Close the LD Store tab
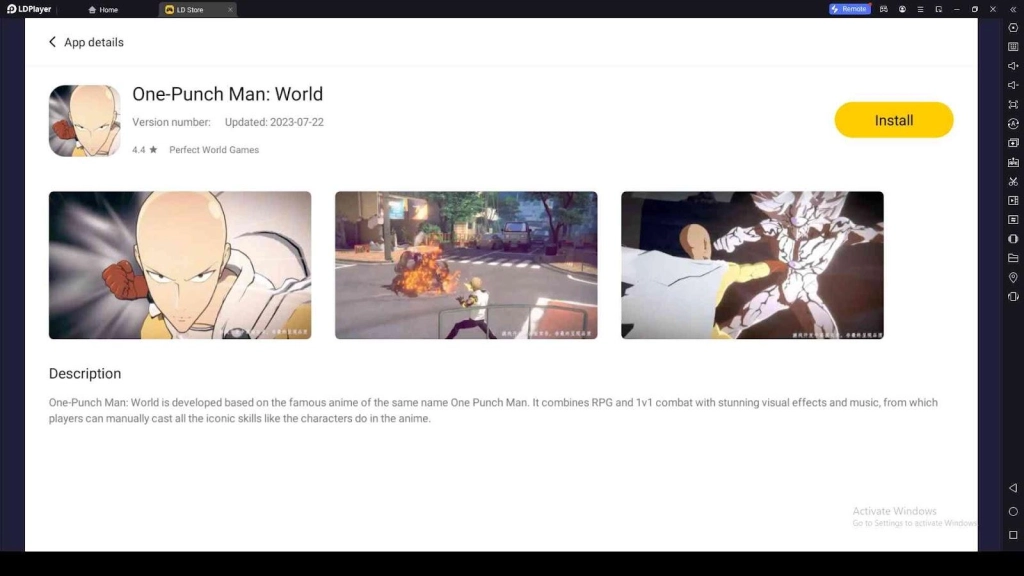Screen dimensions: 1024x576 coord(230,10)
